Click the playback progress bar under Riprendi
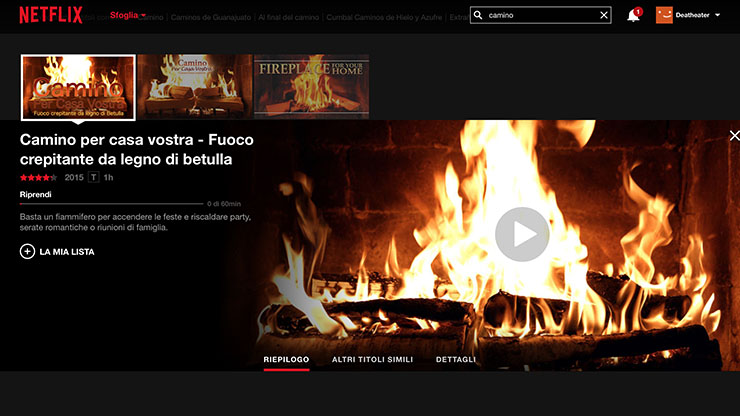This screenshot has height=416, width=740. [110, 204]
